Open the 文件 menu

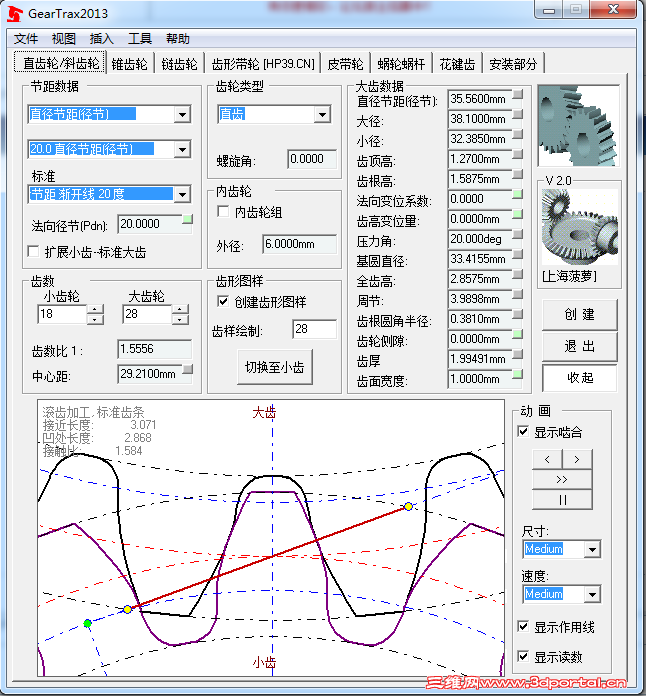click(26, 39)
